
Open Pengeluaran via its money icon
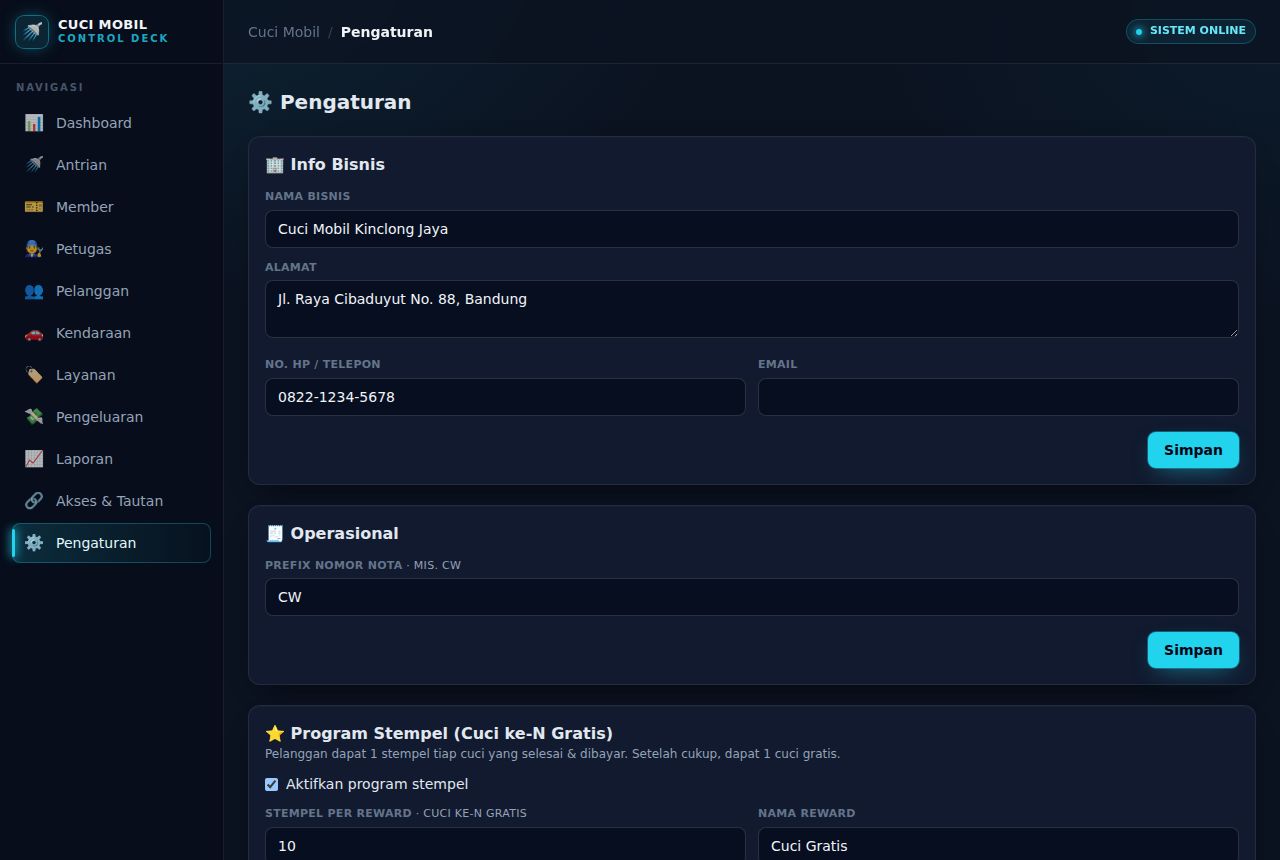pos(34,417)
